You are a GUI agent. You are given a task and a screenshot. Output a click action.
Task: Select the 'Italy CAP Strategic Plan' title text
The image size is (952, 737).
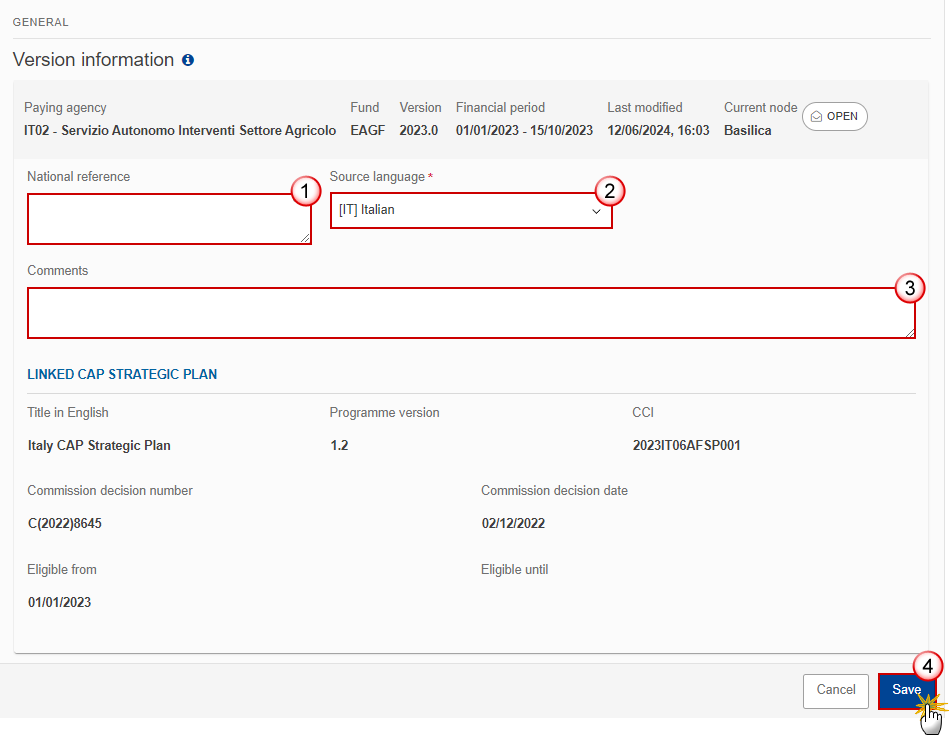(x=99, y=446)
